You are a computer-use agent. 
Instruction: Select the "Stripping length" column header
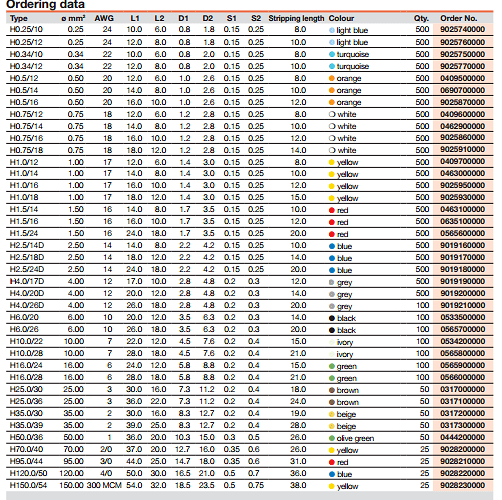pos(296,18)
